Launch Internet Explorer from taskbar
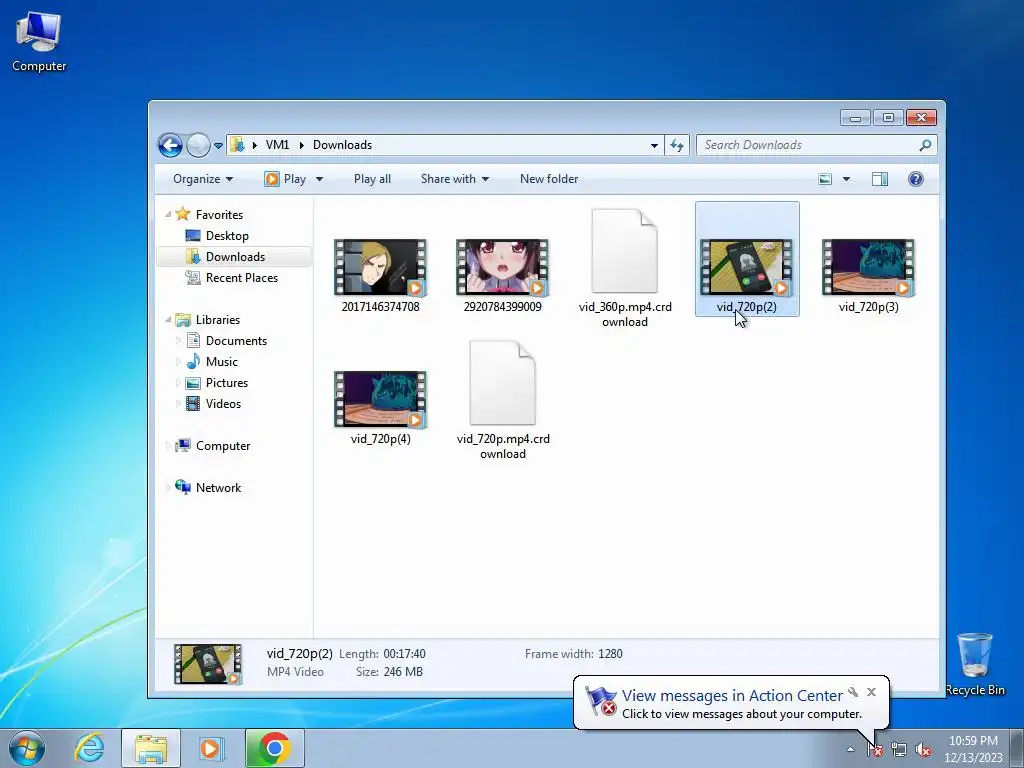1024x768 pixels. pyautogui.click(x=89, y=748)
